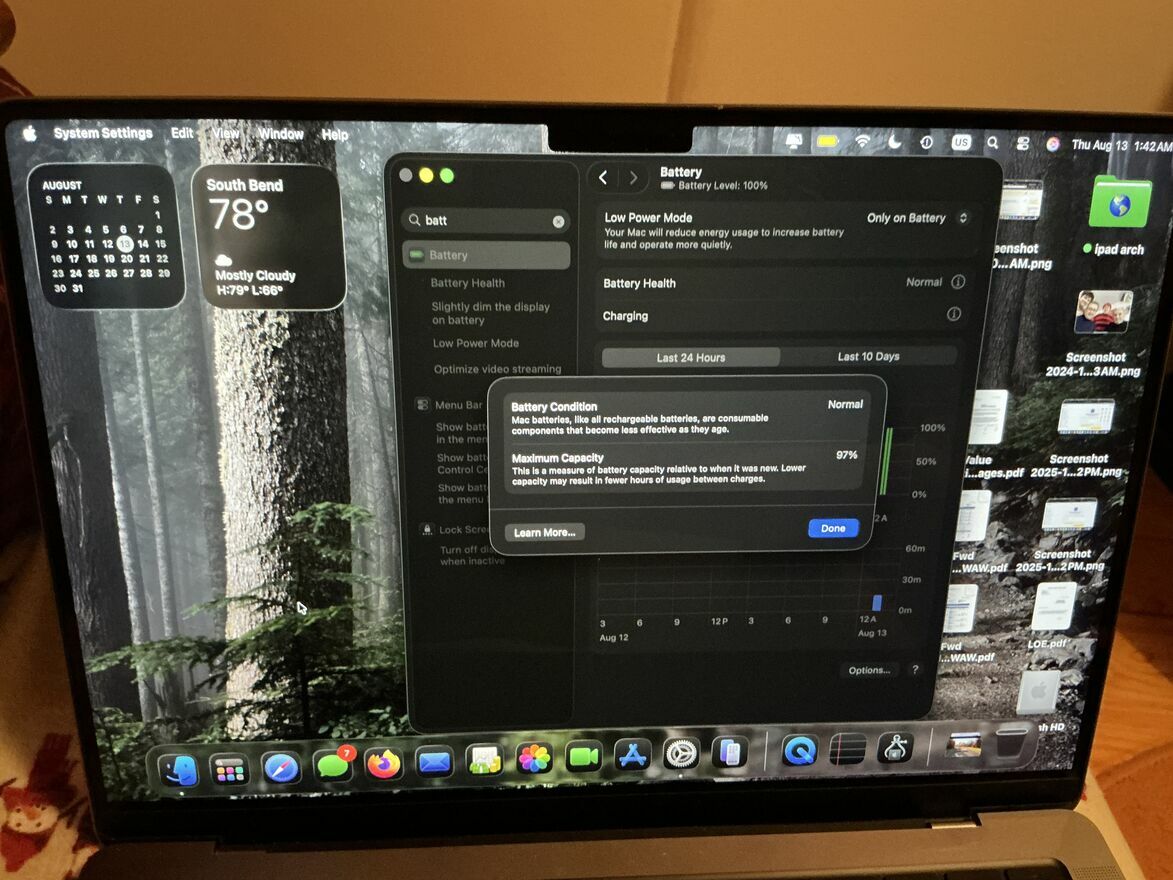Select Slightly dim the display on battery result
This screenshot has height=880, width=1173.
(x=490, y=314)
